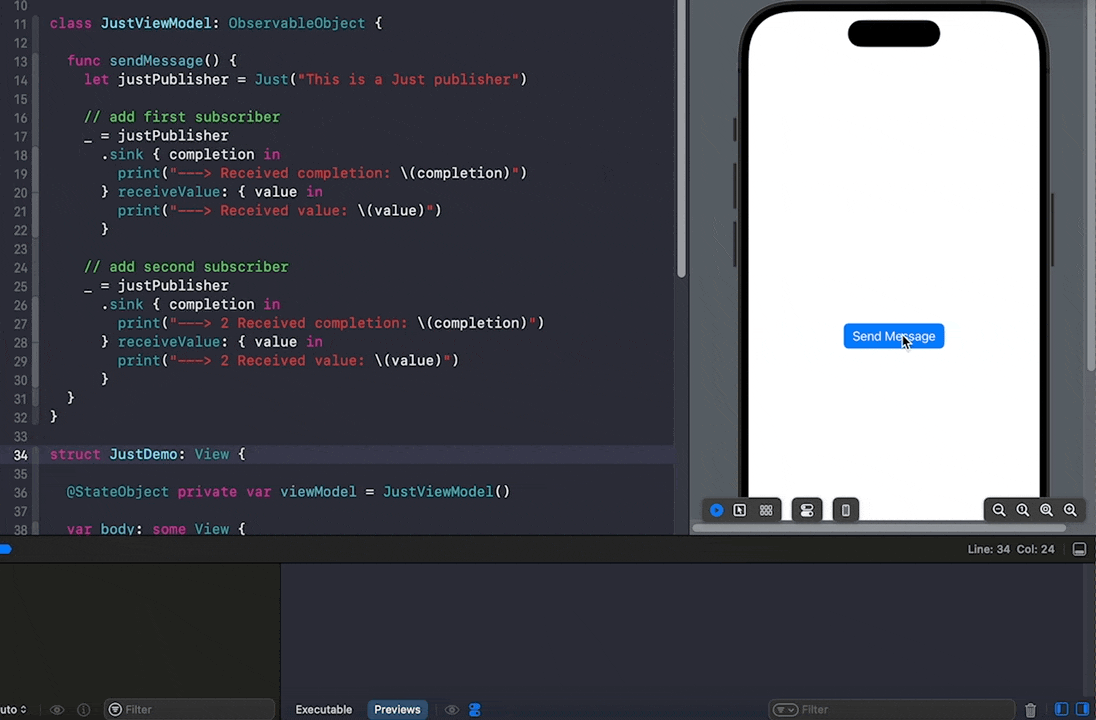
Task: Toggle the variables view pane button
Action: pos(1061,710)
